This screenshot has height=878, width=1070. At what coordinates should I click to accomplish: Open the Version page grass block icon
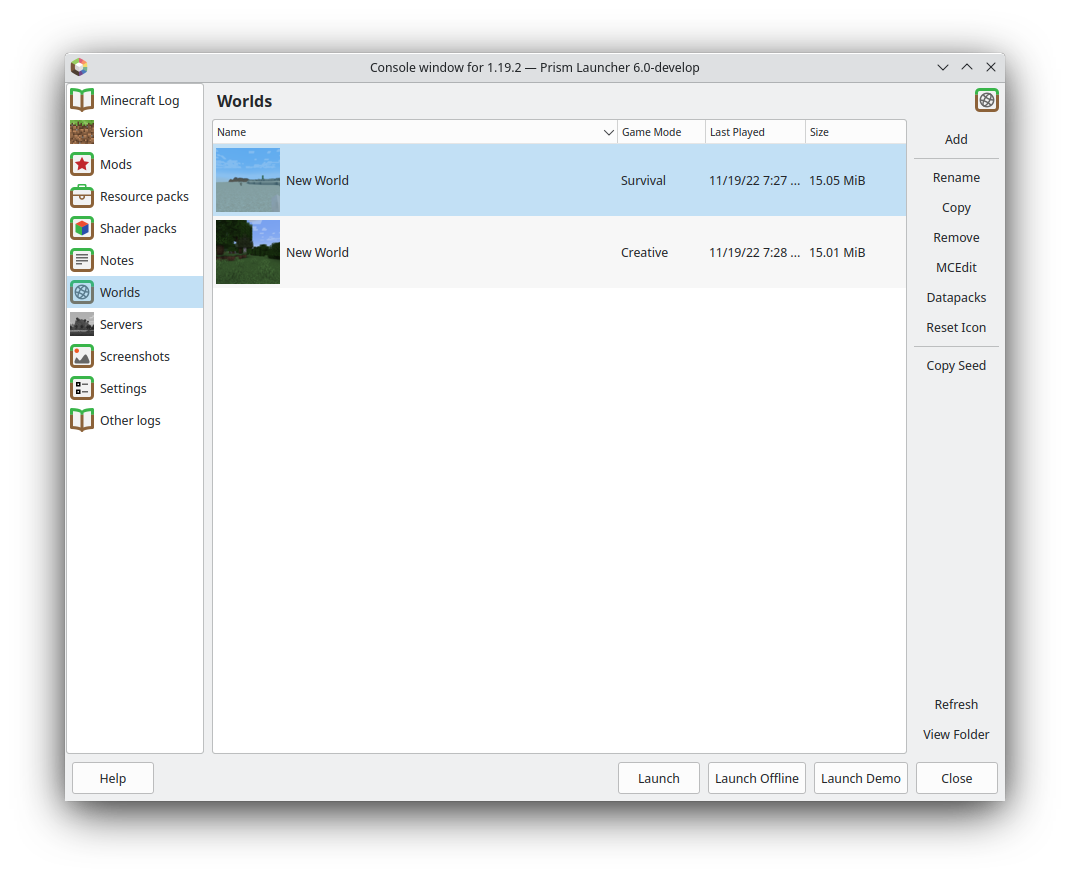(x=82, y=132)
